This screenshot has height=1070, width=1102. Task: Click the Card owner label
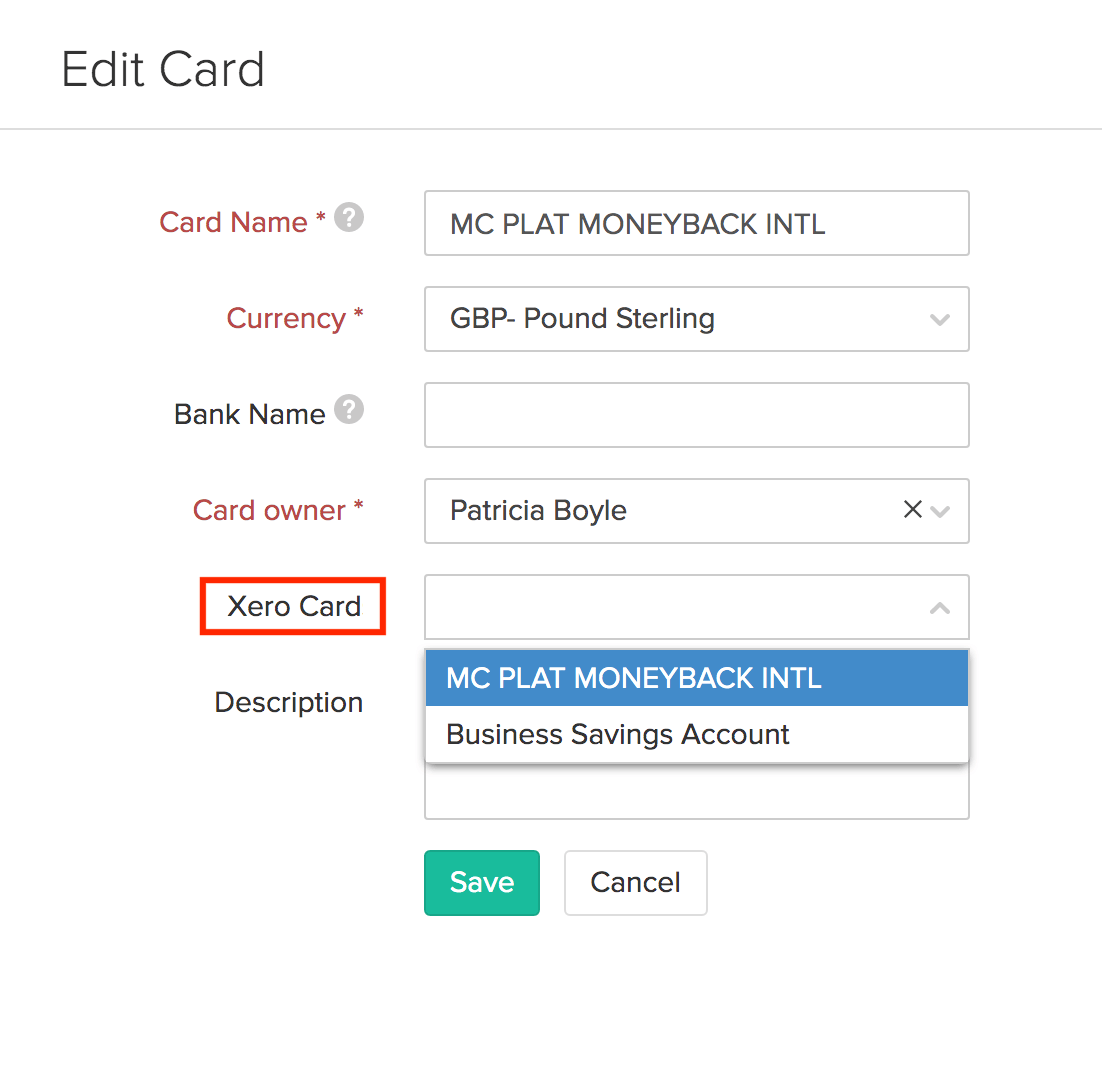coord(269,510)
